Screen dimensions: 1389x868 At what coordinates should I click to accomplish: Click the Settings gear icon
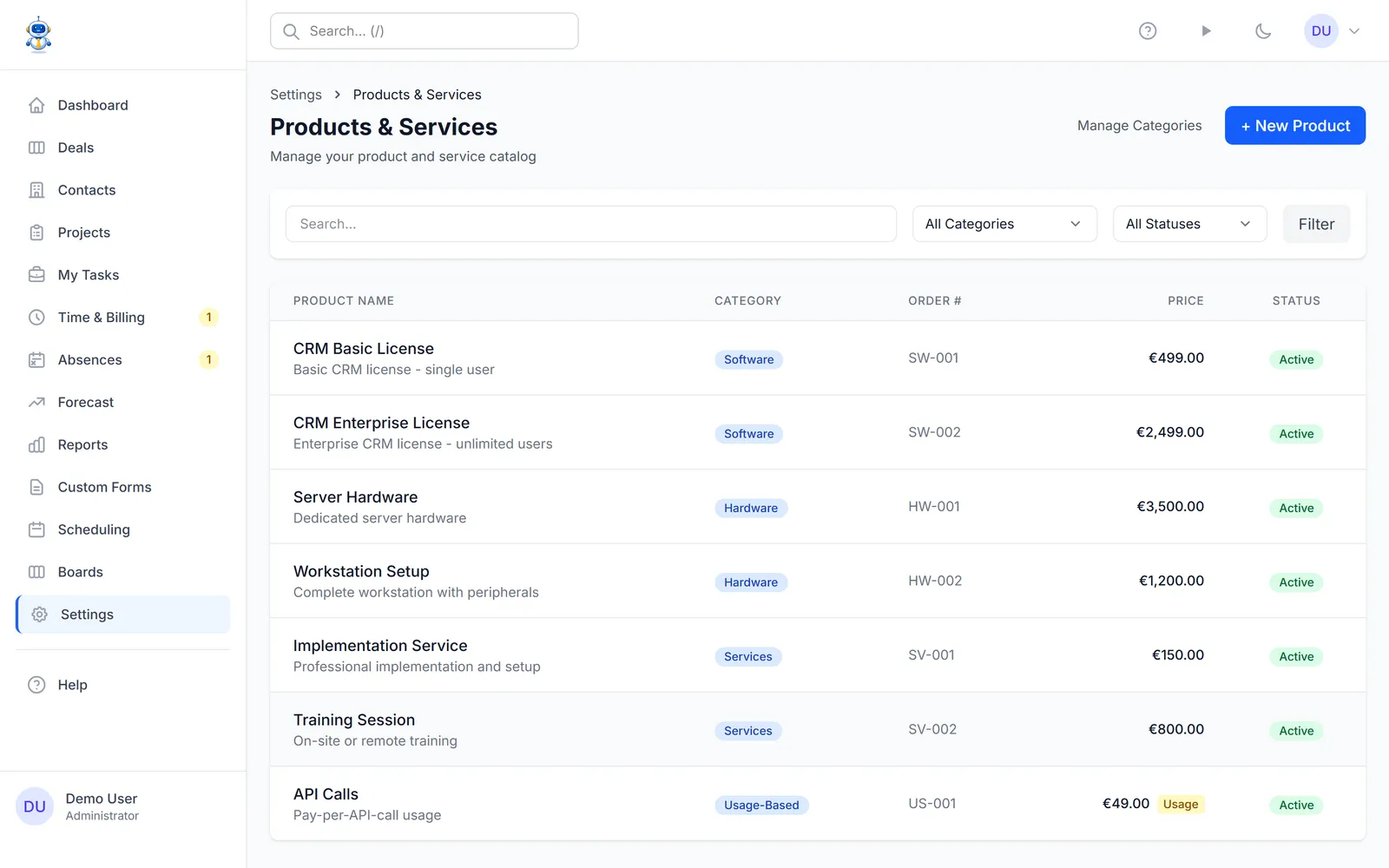coord(39,615)
